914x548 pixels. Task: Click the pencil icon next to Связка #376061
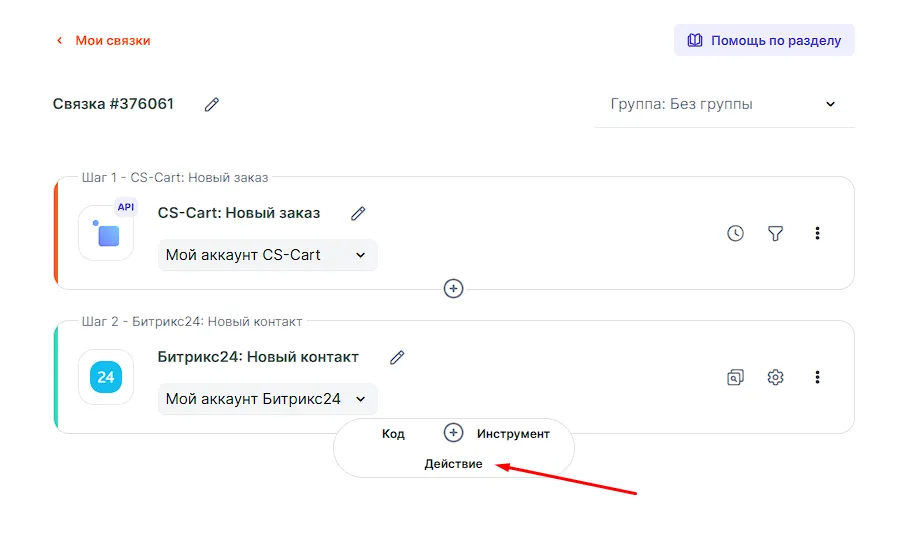[x=211, y=104]
